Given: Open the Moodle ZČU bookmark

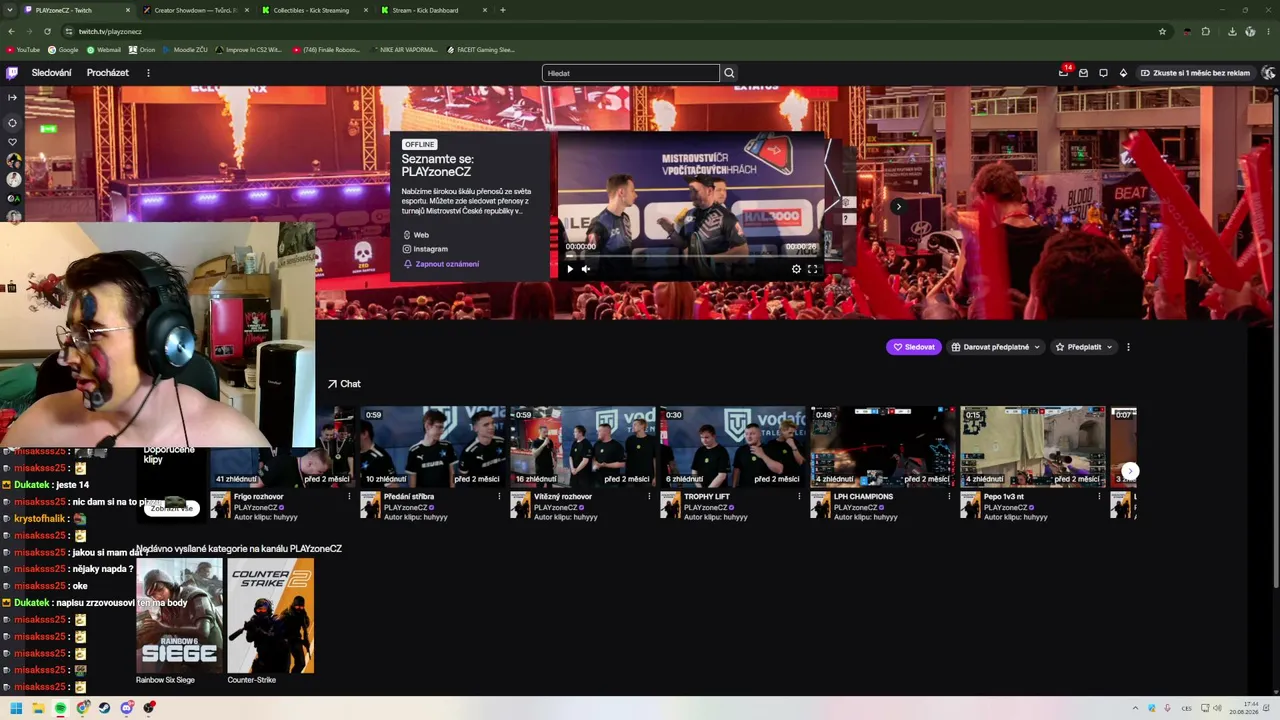Looking at the screenshot, I should 185,50.
